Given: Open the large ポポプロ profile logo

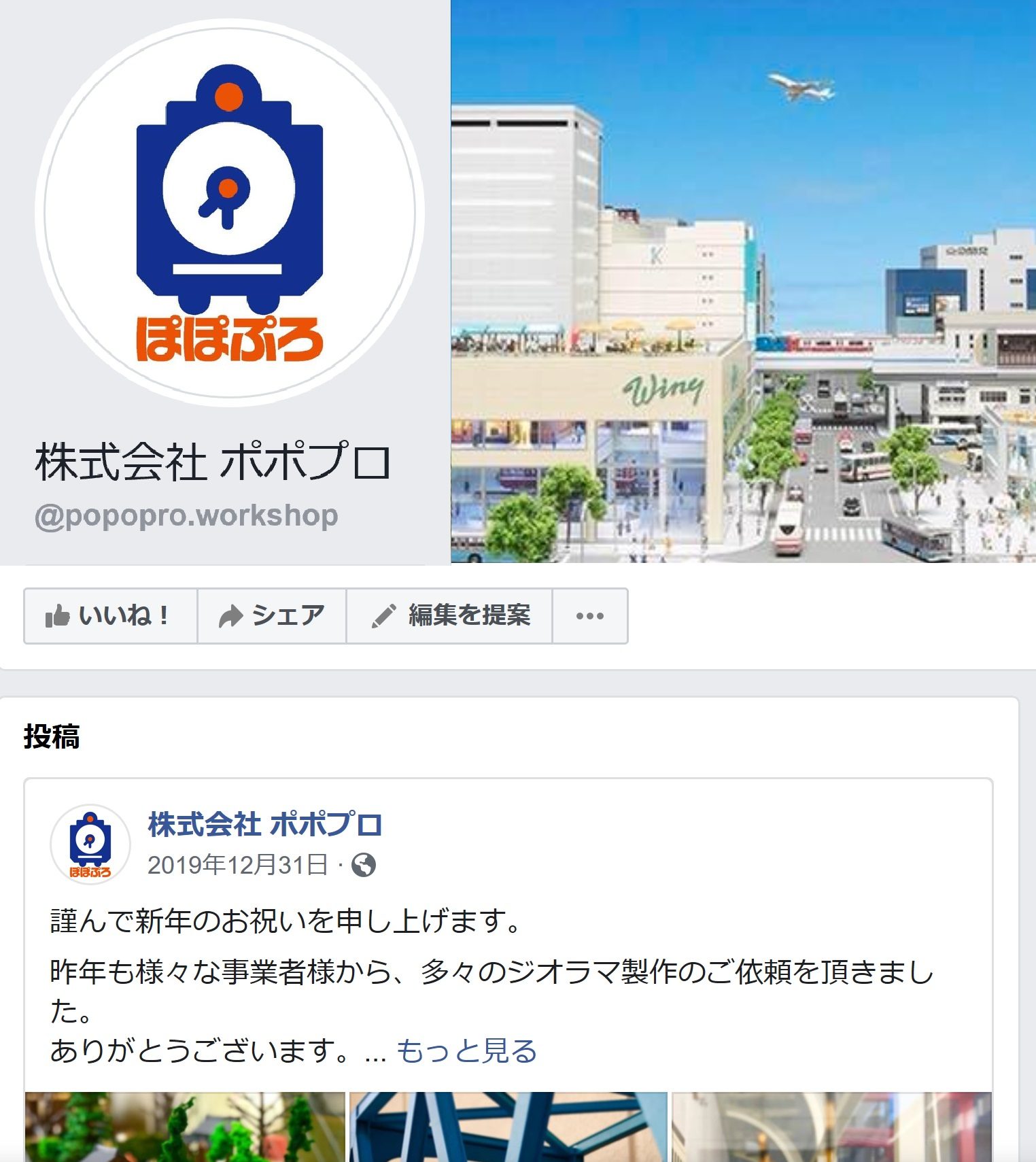Looking at the screenshot, I should click(x=230, y=212).
